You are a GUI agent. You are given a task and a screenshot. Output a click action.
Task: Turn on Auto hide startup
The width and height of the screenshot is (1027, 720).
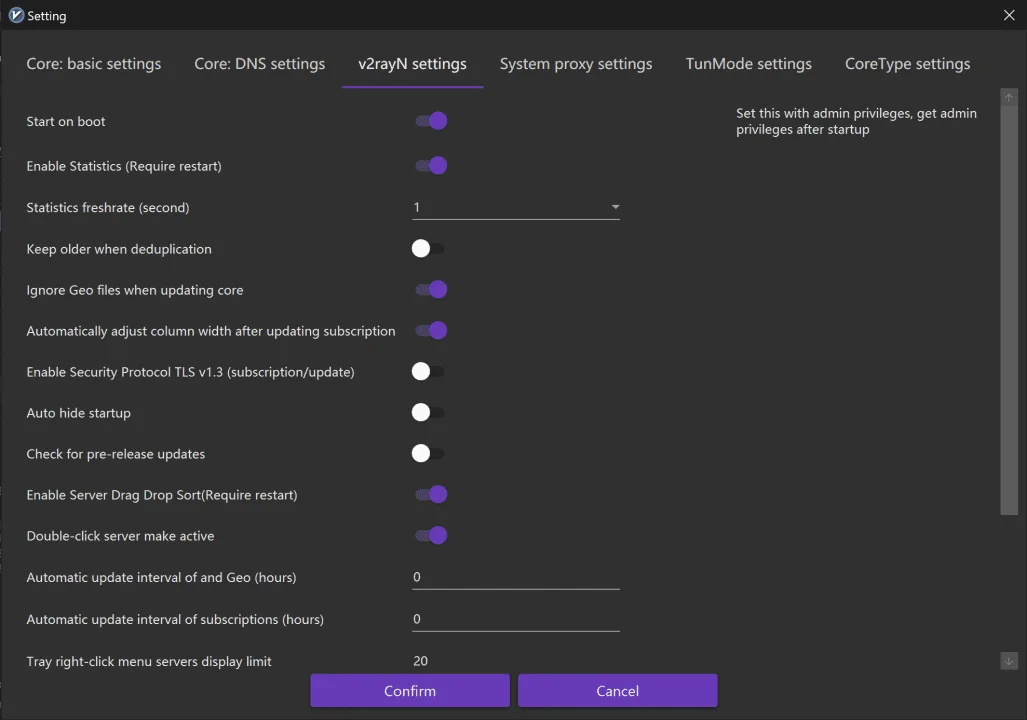pyautogui.click(x=428, y=413)
